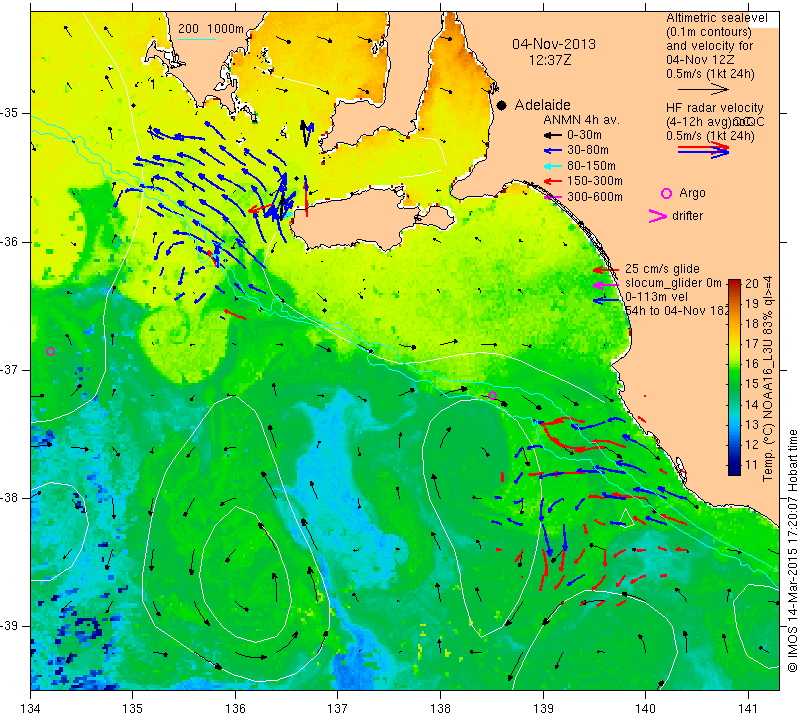The height and width of the screenshot is (720, 800).
Task: Click the longitude axis label 141
Action: point(748,709)
